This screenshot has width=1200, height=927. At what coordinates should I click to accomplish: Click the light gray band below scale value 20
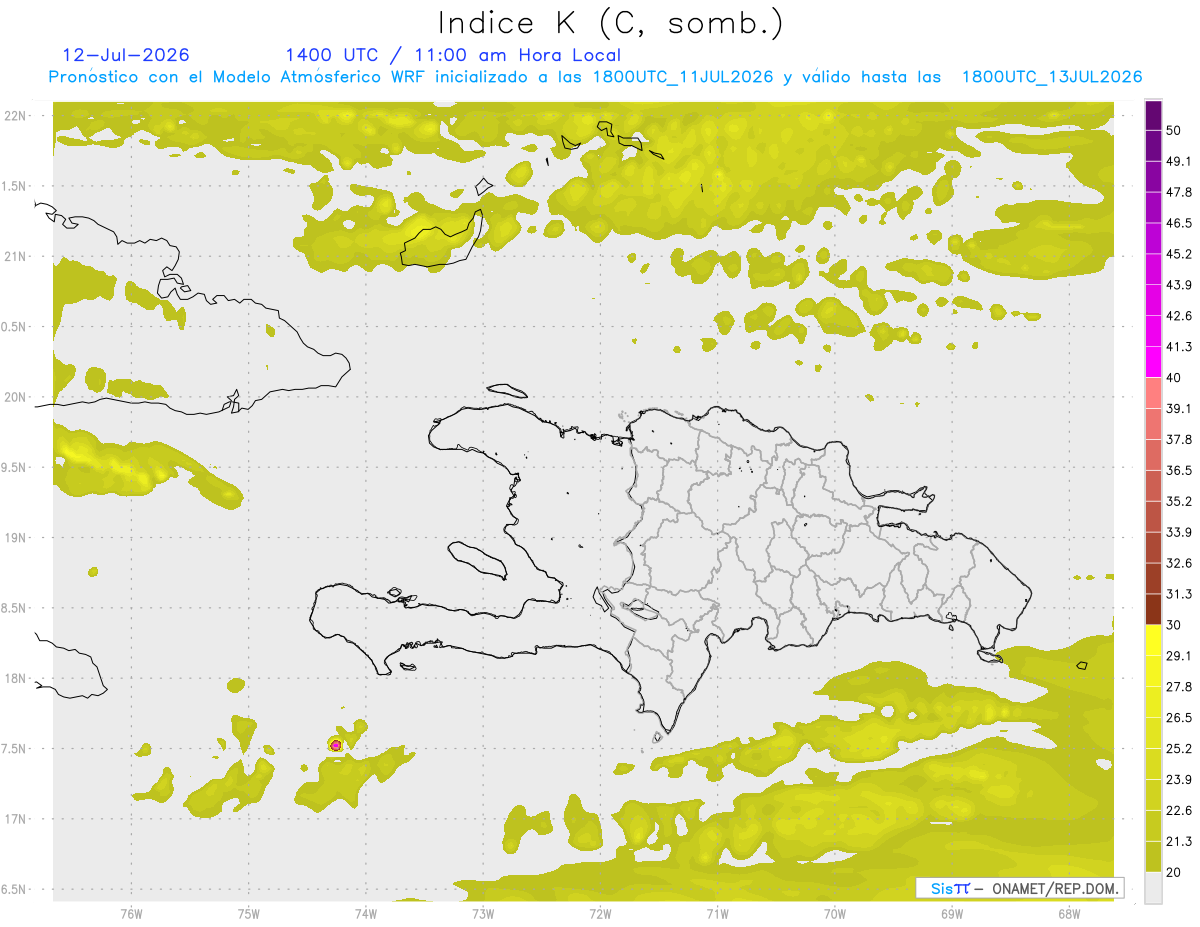pos(1153,887)
